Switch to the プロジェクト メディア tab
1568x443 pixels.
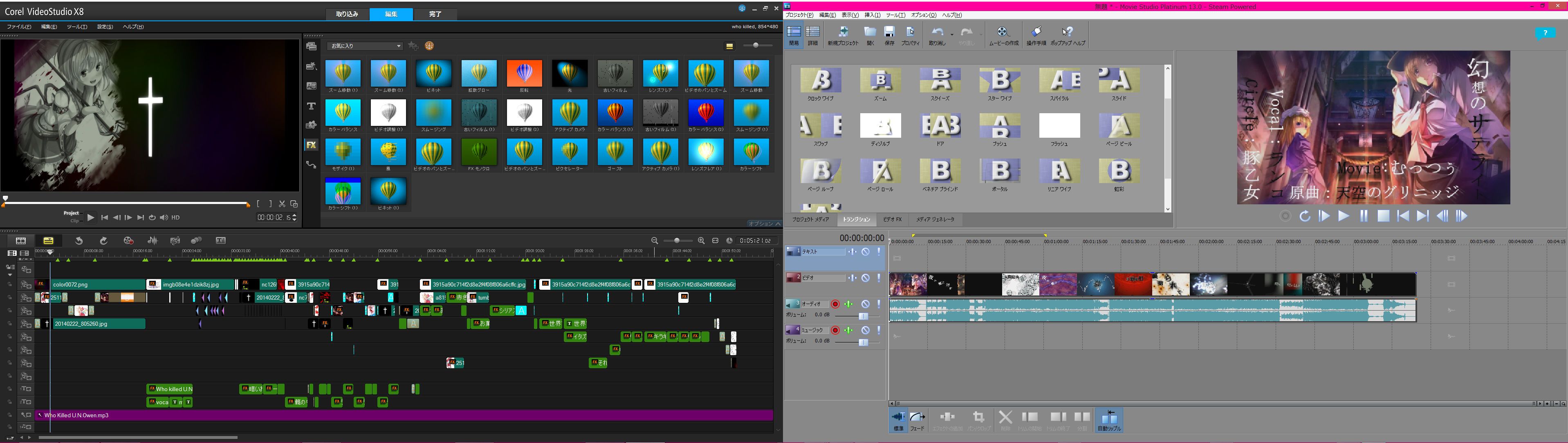(x=810, y=220)
